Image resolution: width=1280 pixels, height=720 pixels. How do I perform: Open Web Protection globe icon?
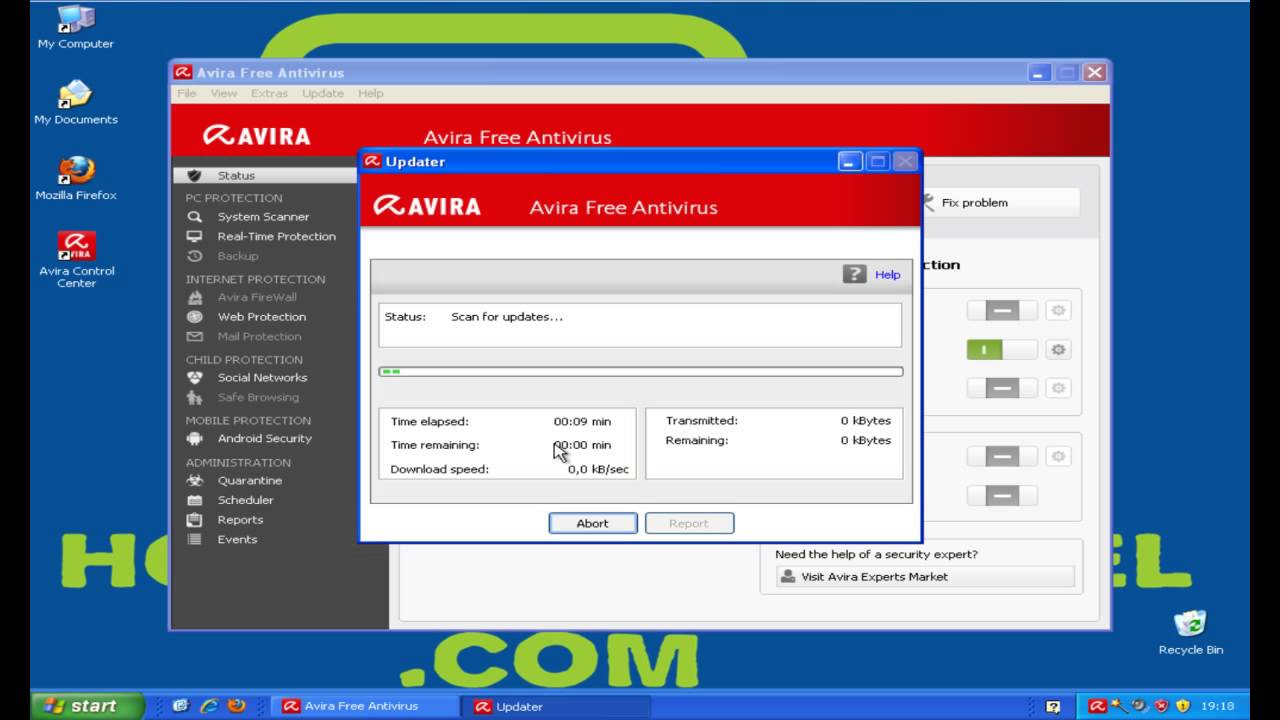tap(195, 316)
